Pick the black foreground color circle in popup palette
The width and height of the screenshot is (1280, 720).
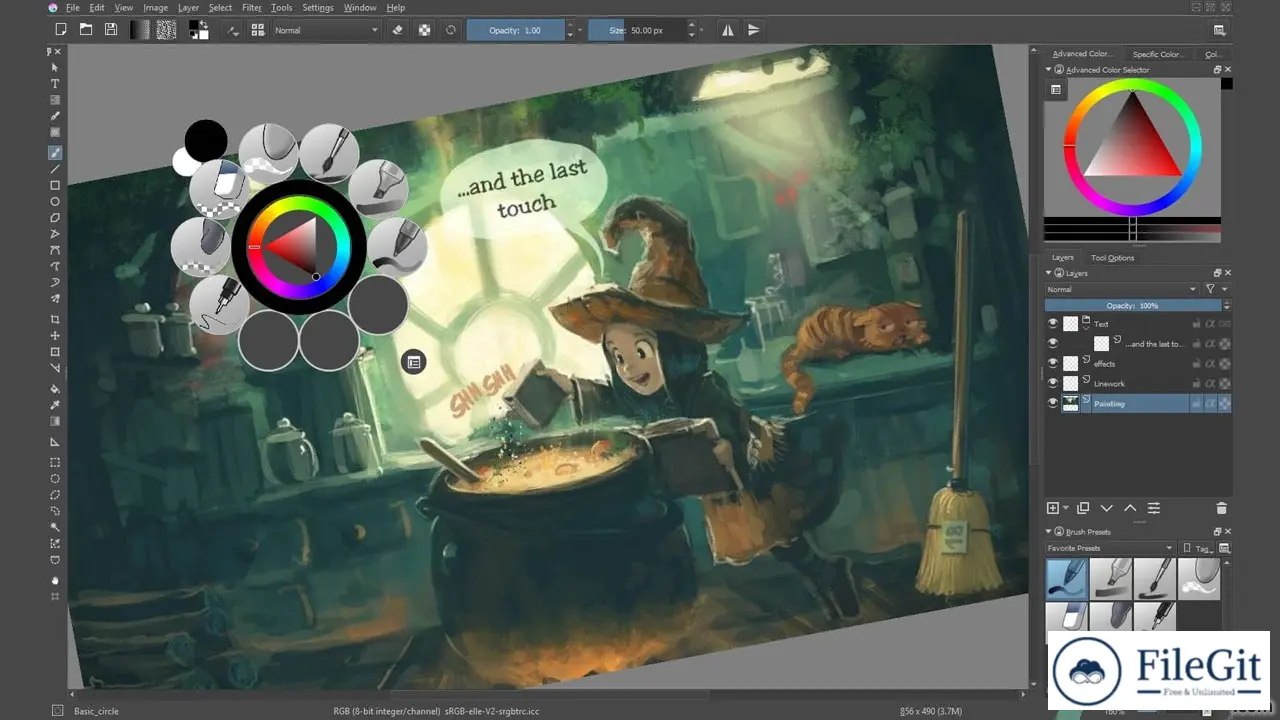(206, 141)
